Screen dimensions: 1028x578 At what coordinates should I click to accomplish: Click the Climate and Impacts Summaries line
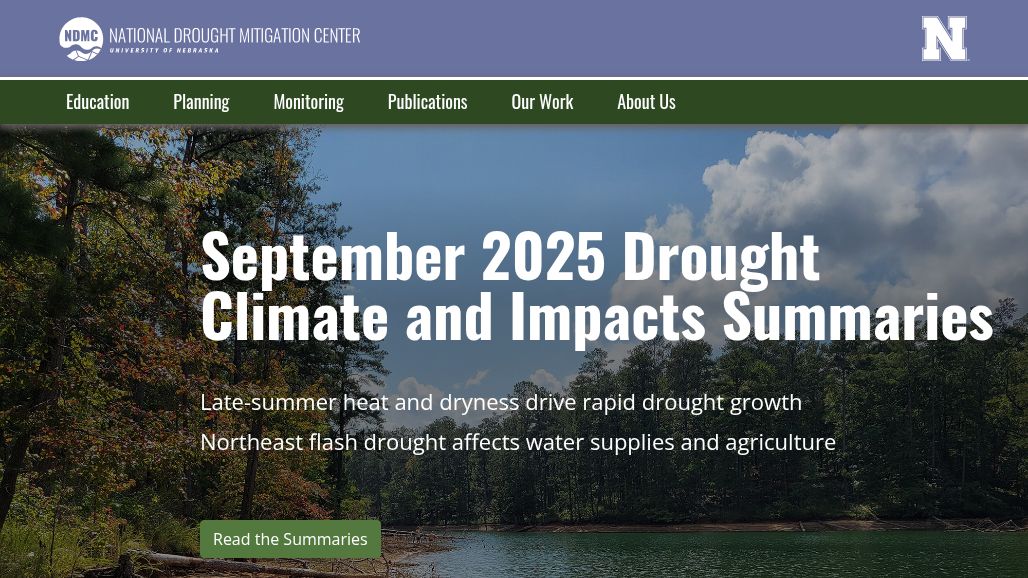pyautogui.click(x=596, y=316)
